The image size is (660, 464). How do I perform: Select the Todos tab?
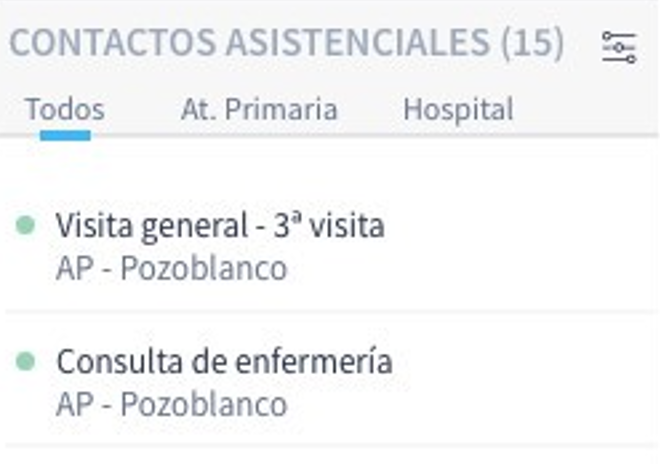pos(65,109)
